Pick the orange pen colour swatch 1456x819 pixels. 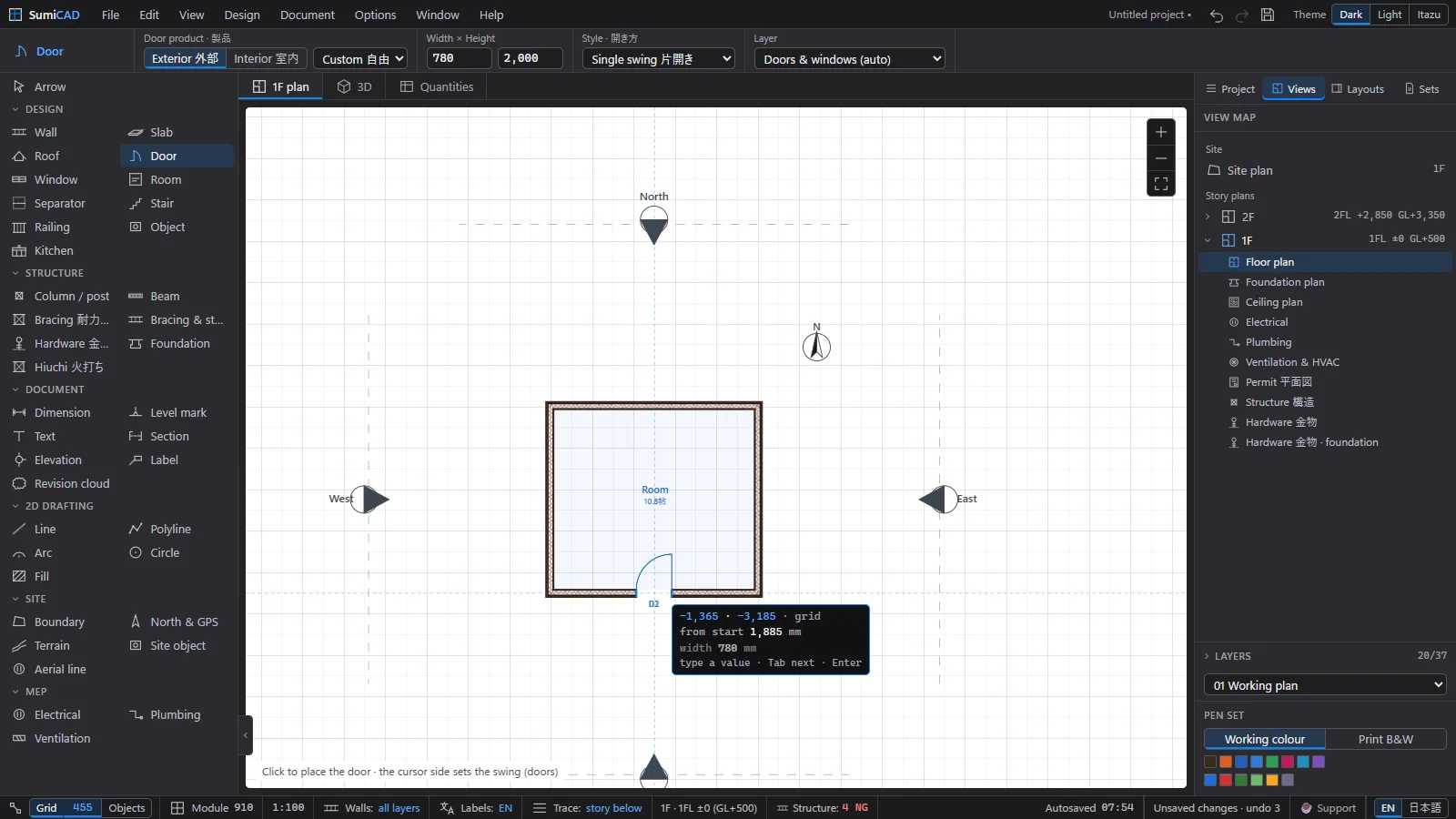[x=1226, y=762]
